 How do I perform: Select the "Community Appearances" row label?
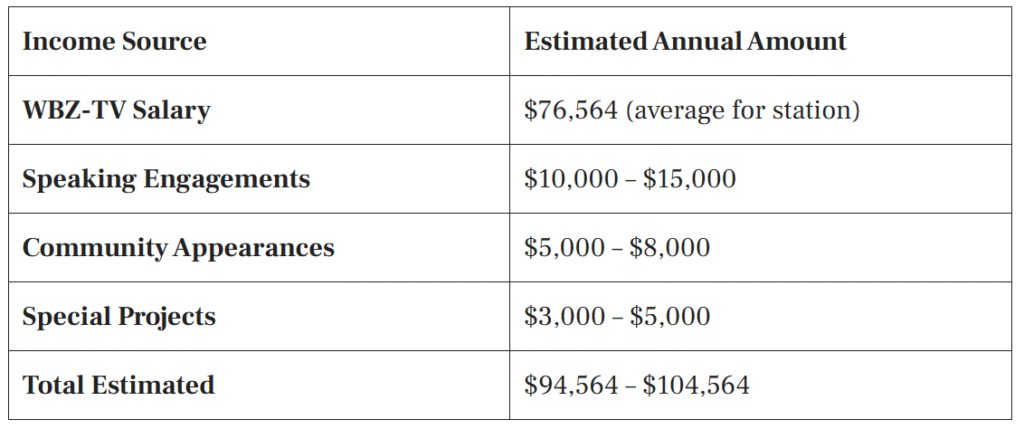click(x=178, y=248)
